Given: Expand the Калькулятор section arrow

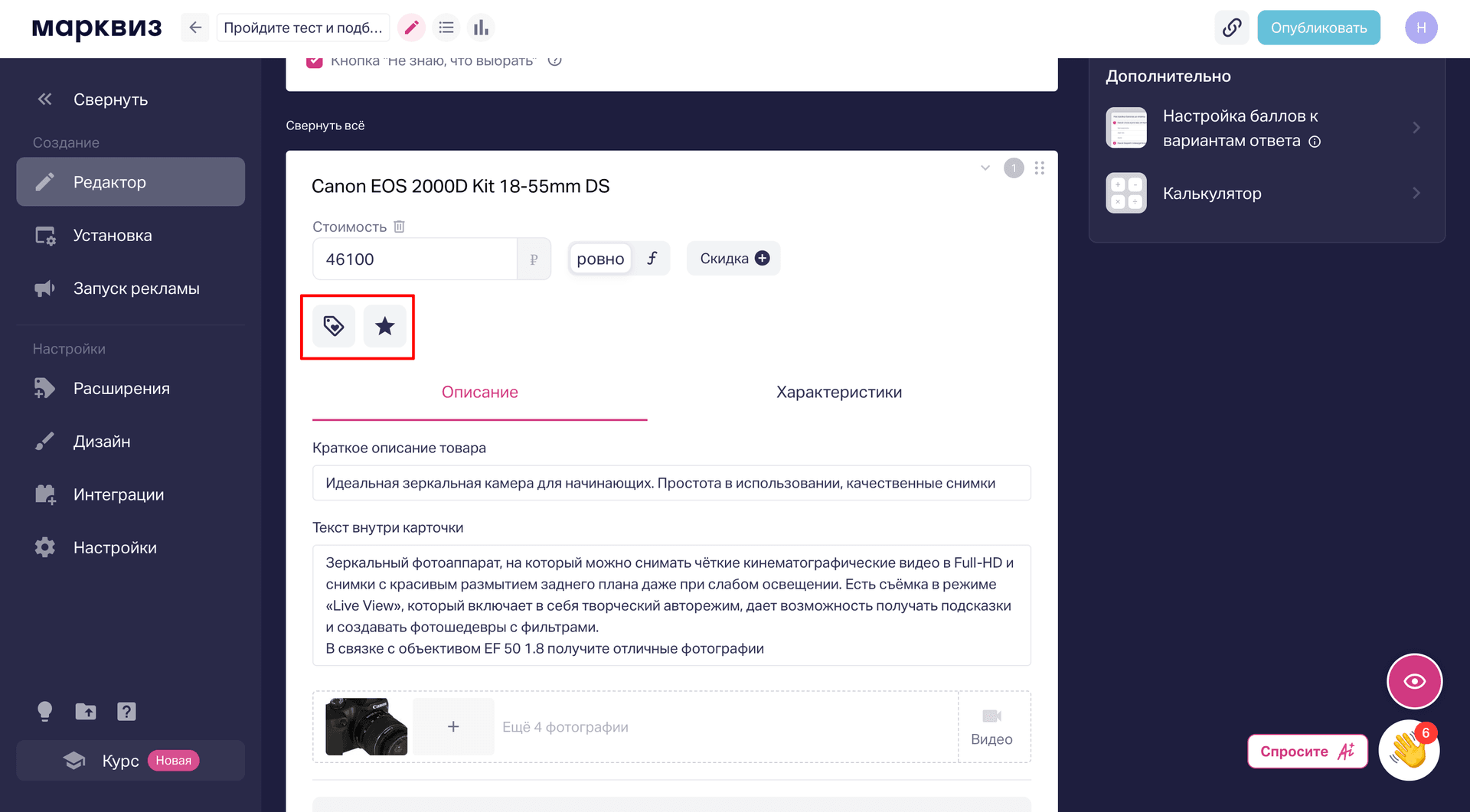Looking at the screenshot, I should 1416,193.
